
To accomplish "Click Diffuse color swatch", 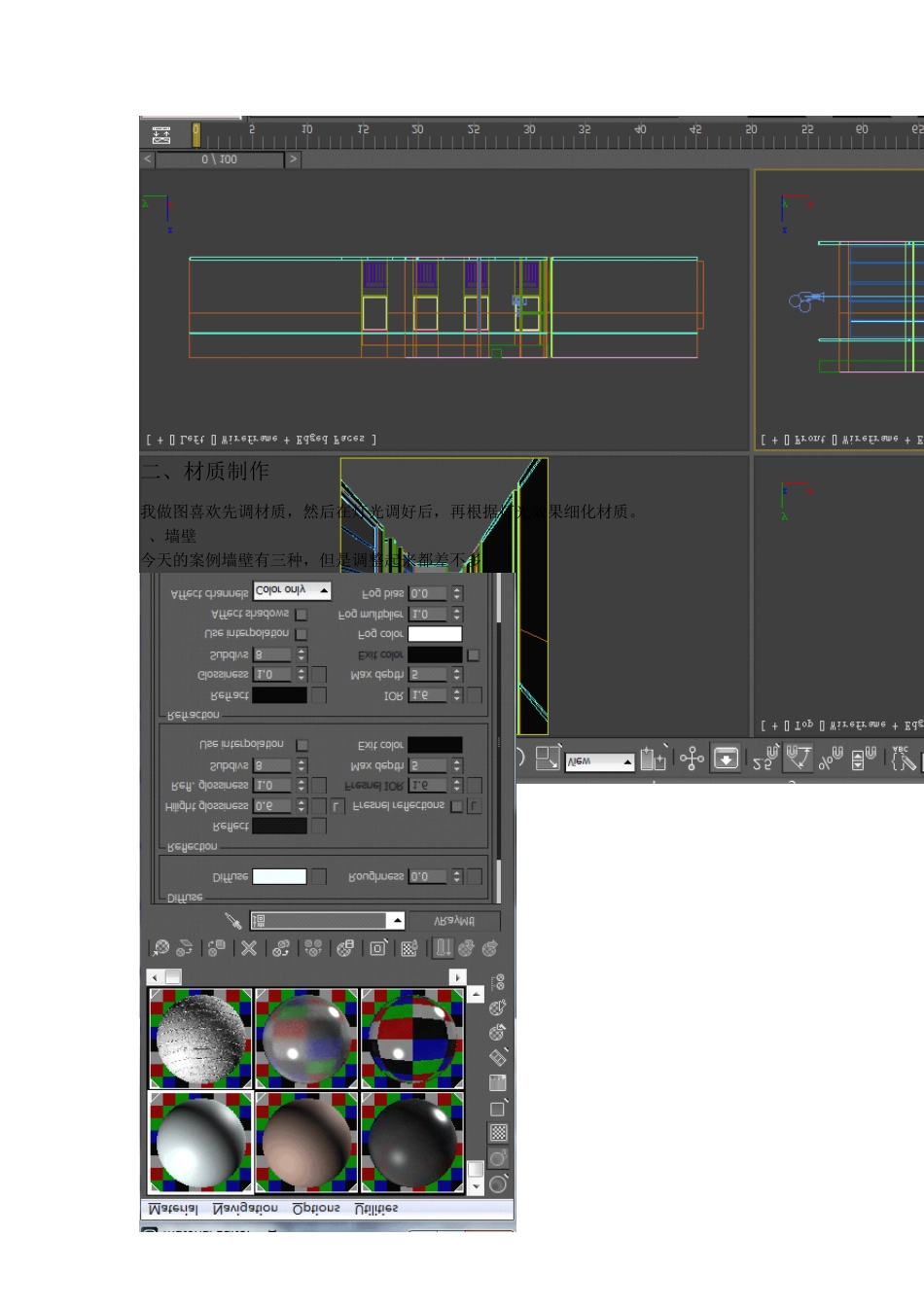I will [279, 876].
